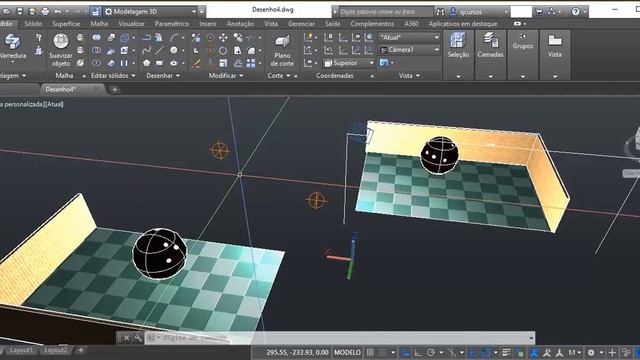Toggle dynamic input blue status icon
Image resolution: width=640 pixels, height=360 pixels.
(405, 352)
